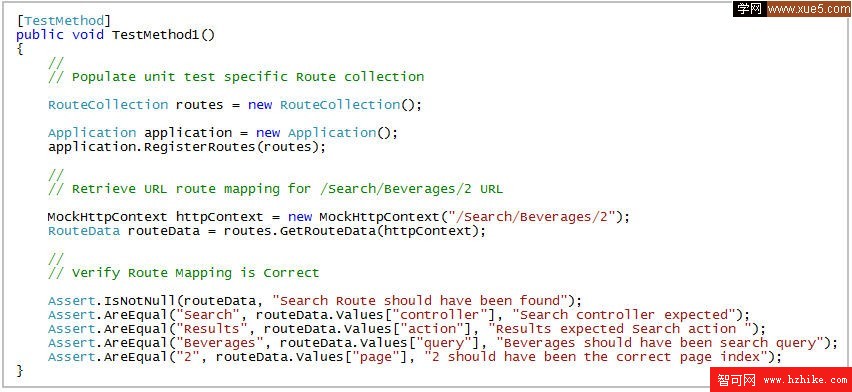Click the www.xue5.com watermark link
Viewport: 852px width, 392px height.
point(809,9)
